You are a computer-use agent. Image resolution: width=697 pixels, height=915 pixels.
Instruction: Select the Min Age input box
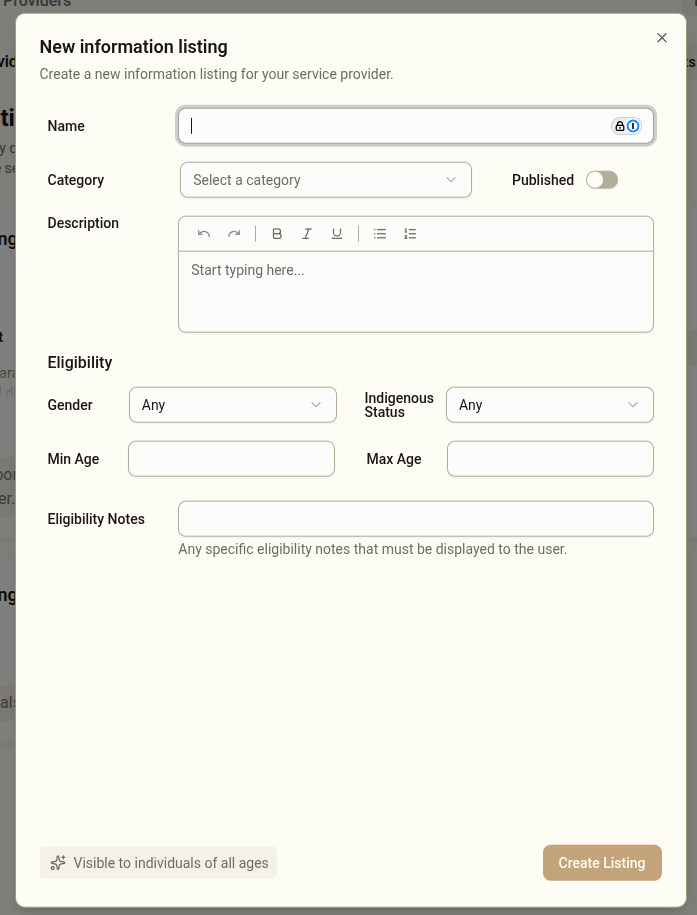pyautogui.click(x=231, y=459)
